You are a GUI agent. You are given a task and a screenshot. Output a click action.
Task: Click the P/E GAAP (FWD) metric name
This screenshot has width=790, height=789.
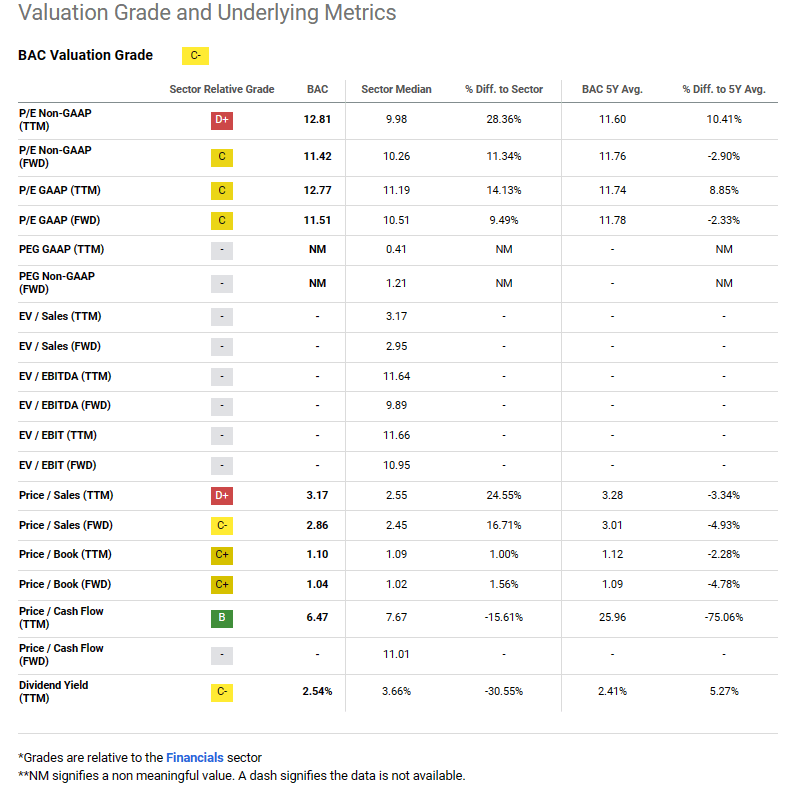click(x=59, y=220)
